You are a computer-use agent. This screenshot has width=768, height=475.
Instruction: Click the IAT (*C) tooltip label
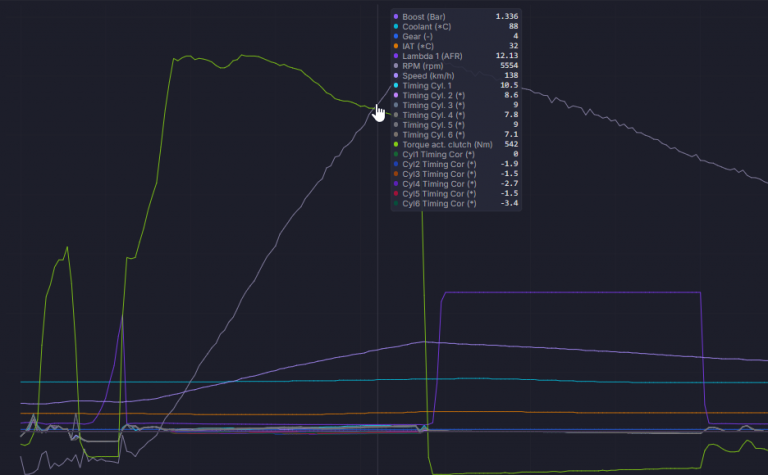[418, 46]
